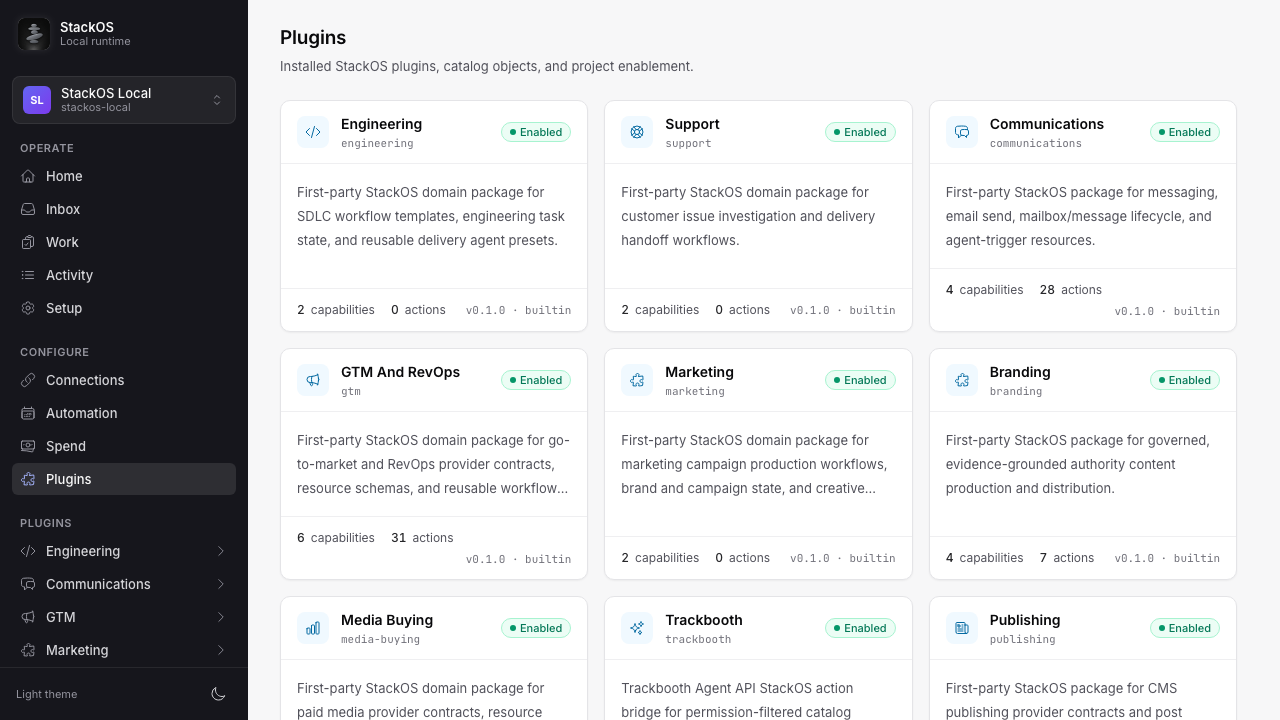Expand the Marketing plugin chevron in the sidebar

pos(220,650)
